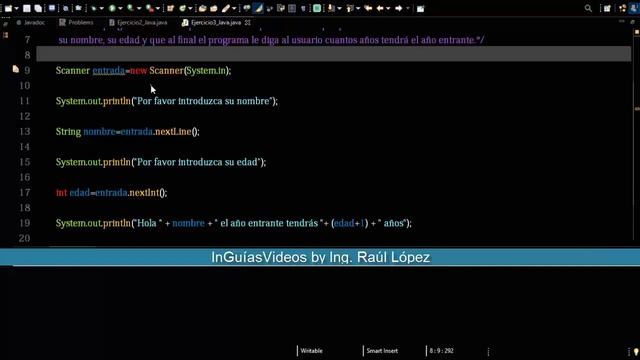Toggle Block Selection mode icon
The image size is (640, 360).
[x=292, y=8]
